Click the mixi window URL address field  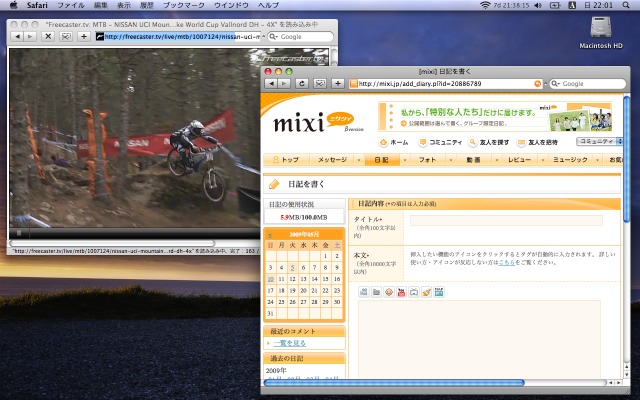pyautogui.click(x=446, y=84)
